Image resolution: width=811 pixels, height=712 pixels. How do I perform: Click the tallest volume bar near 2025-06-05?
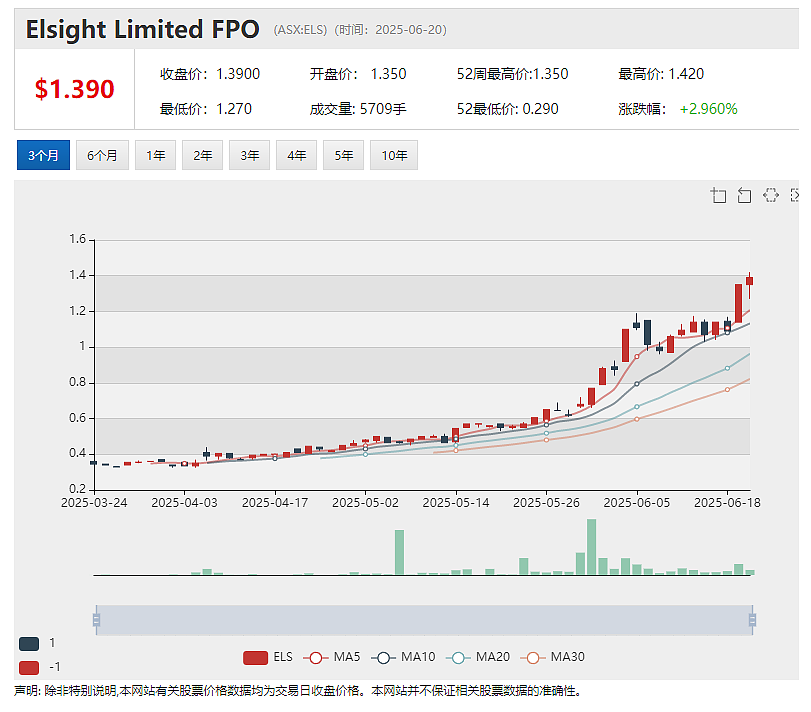pos(591,547)
